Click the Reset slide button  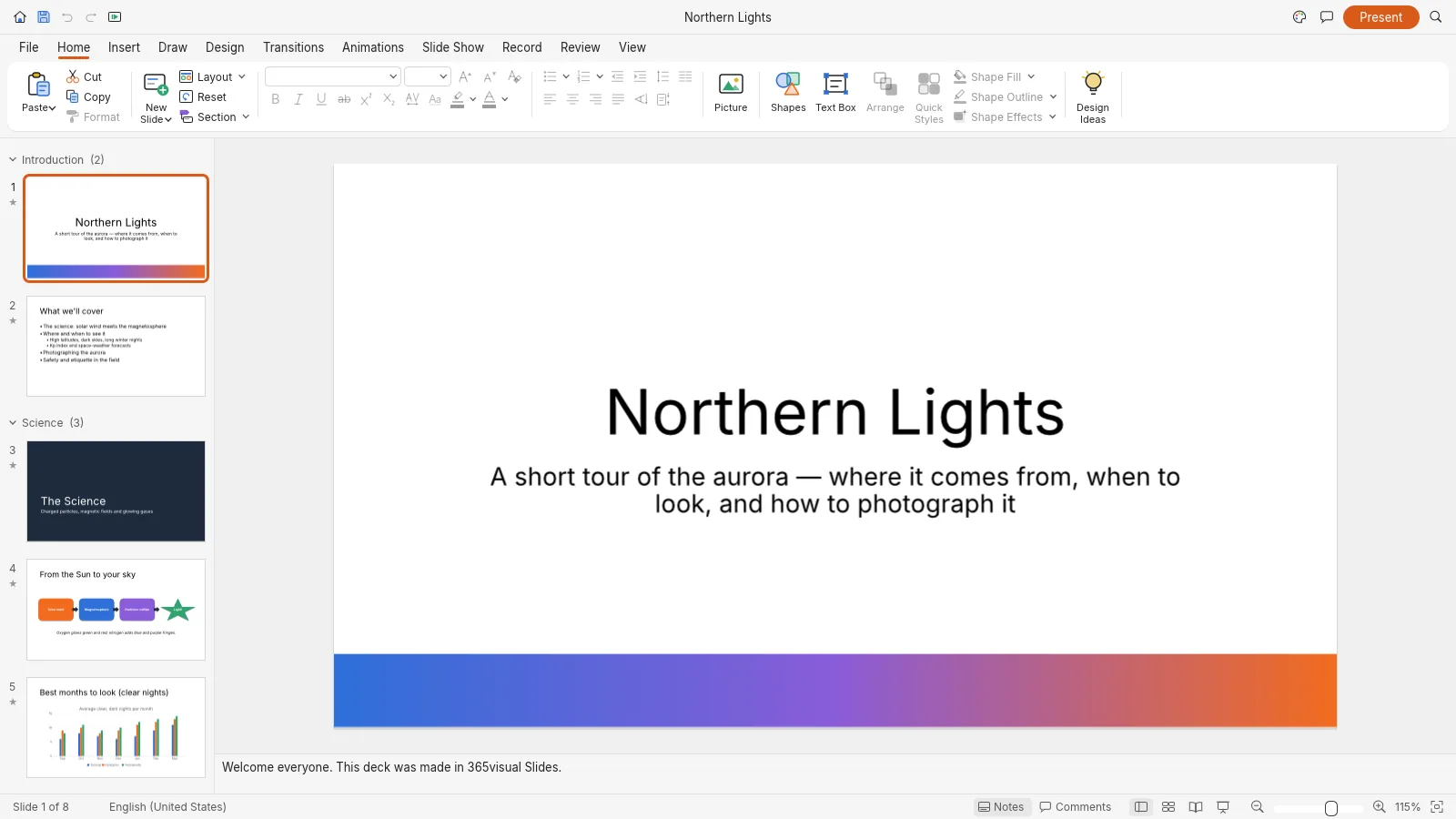click(x=203, y=97)
